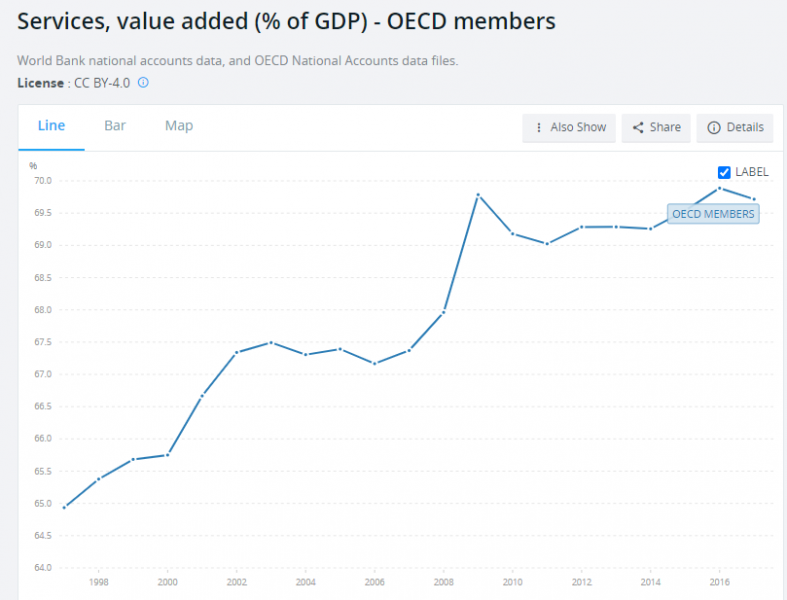Screen dimensions: 787x600
Task: Click the OECD MEMBERS series label
Action: (x=713, y=214)
